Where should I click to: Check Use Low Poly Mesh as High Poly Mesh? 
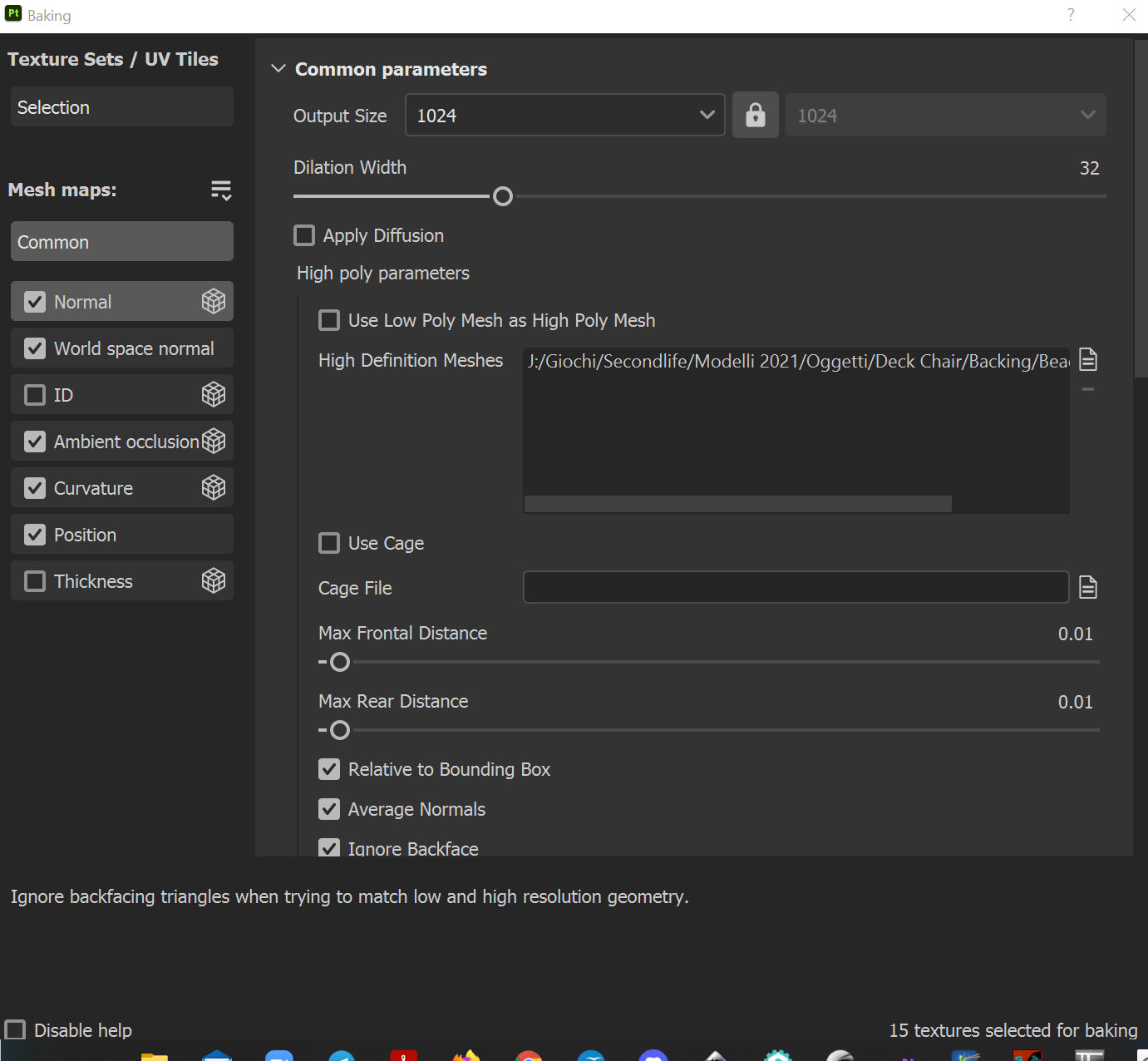point(329,320)
